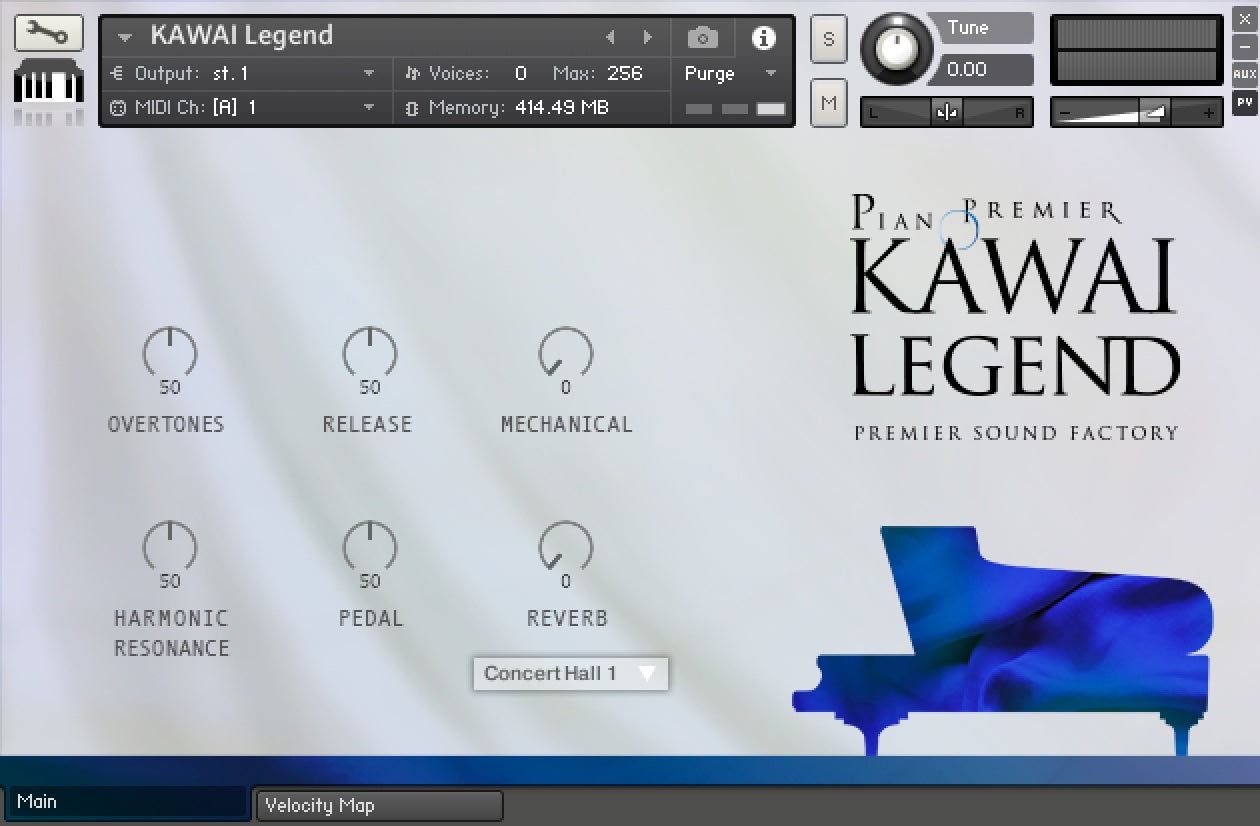Click the OVERTONES knob
Viewport: 1260px width, 826px height.
[170, 354]
